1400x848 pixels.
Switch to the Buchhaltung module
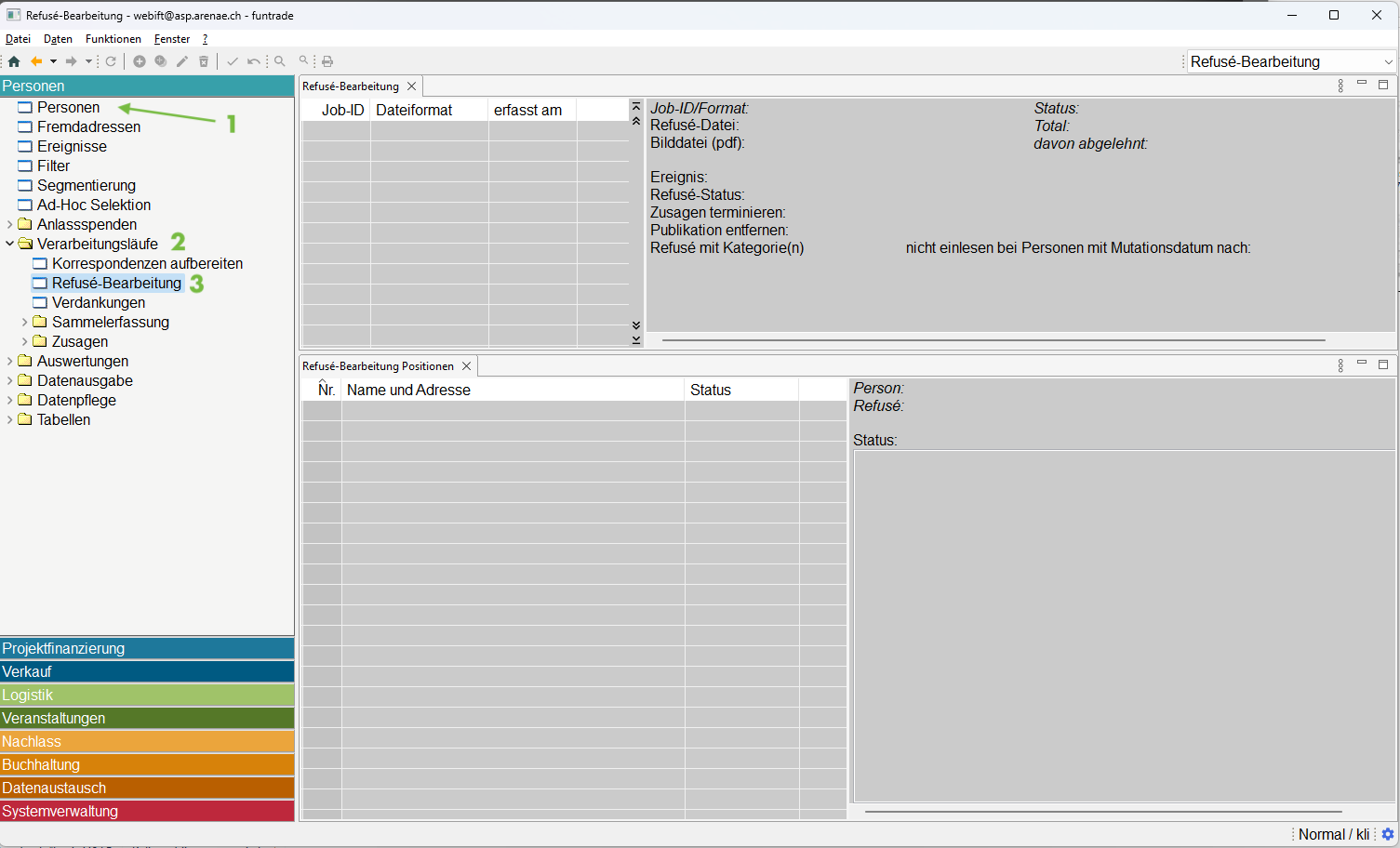[x=147, y=764]
